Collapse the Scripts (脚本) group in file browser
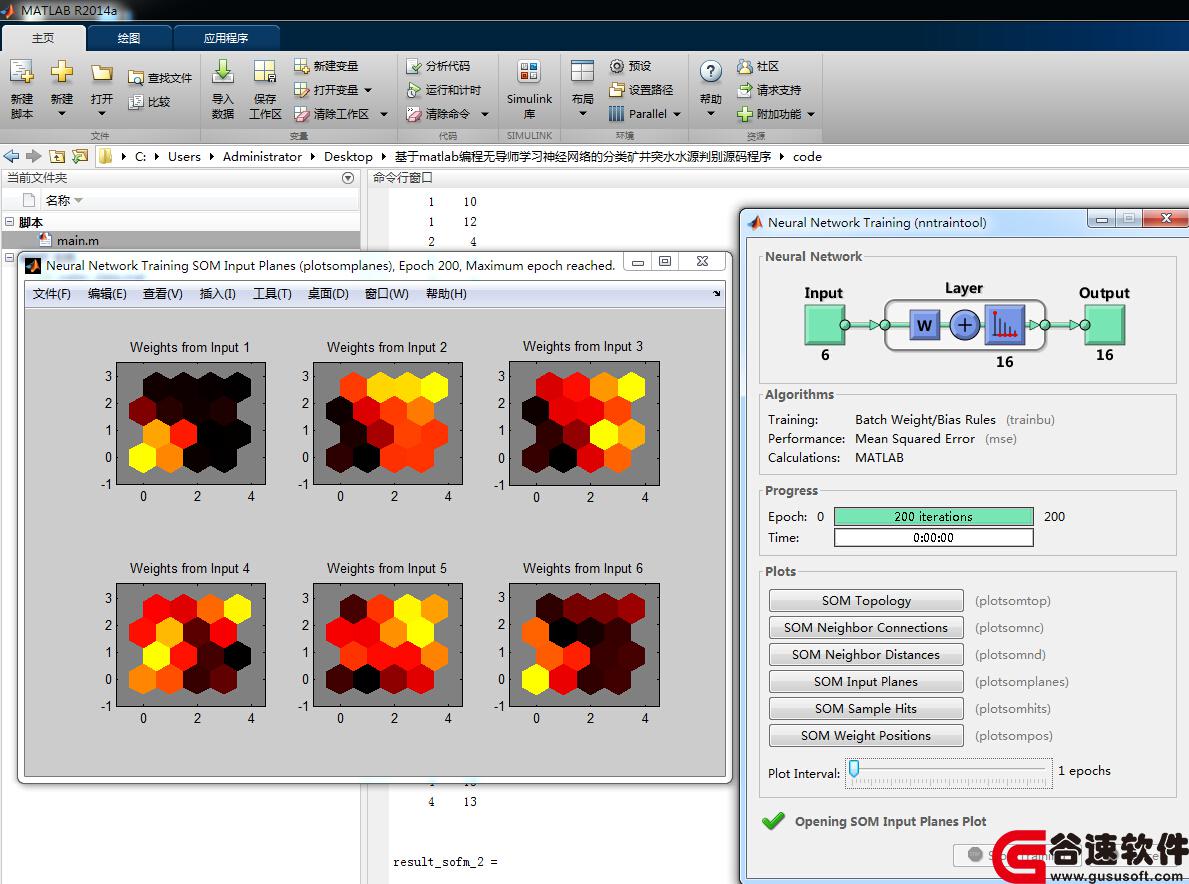 9,222
